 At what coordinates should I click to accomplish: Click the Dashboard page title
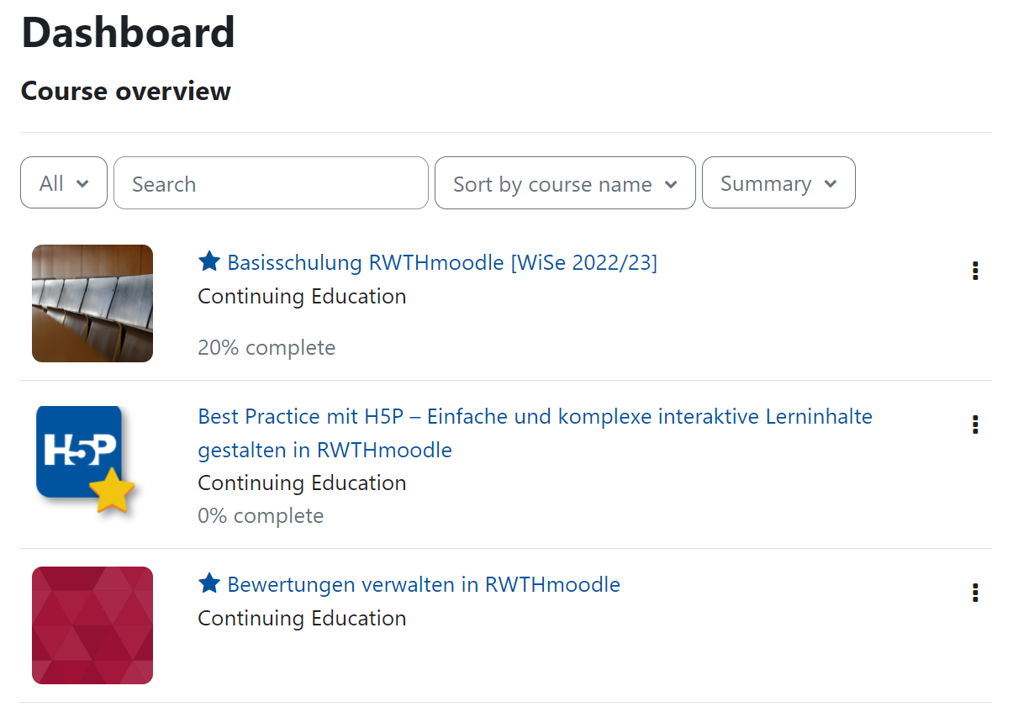128,33
